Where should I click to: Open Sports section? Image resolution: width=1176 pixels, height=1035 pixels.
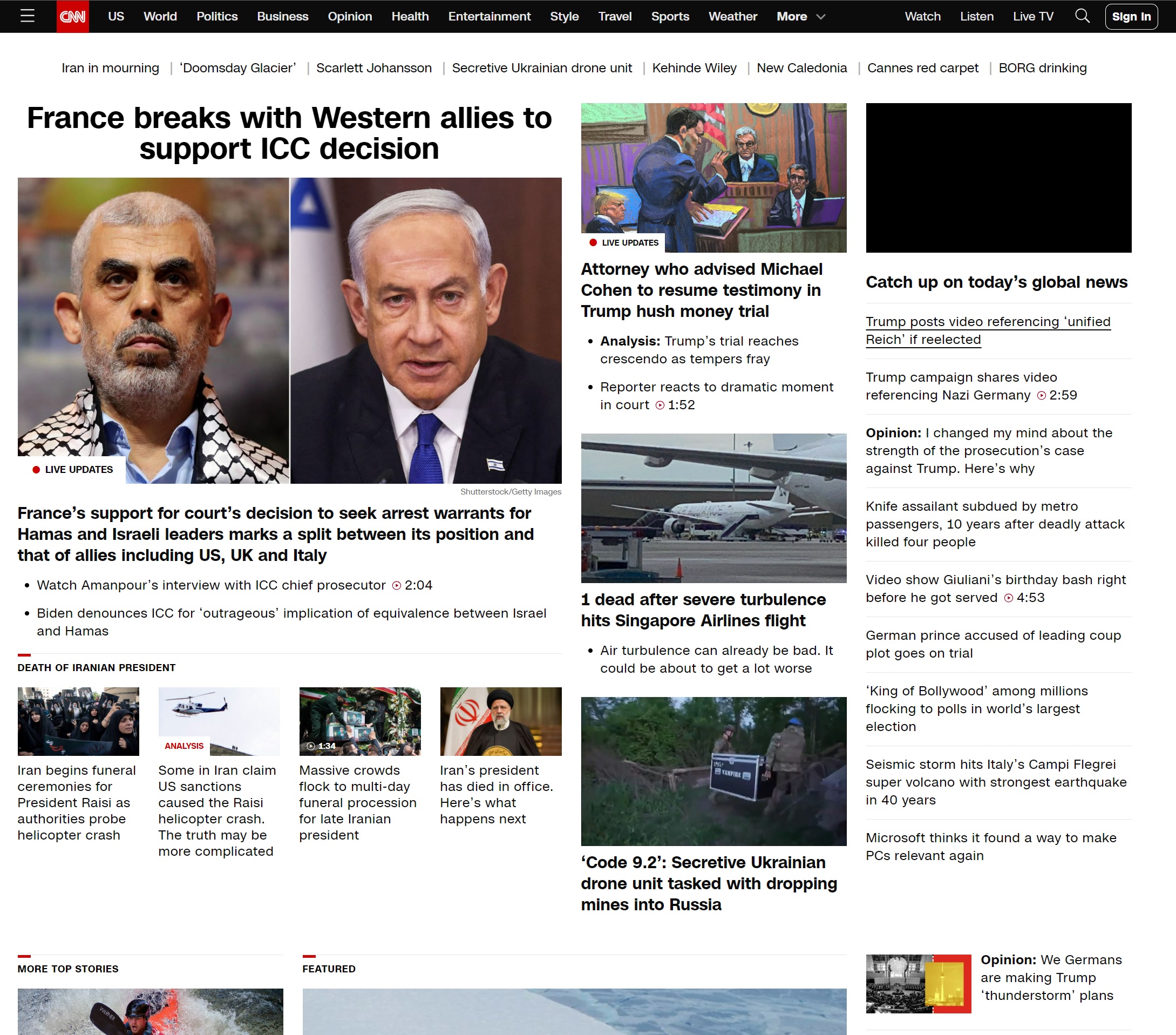[670, 16]
